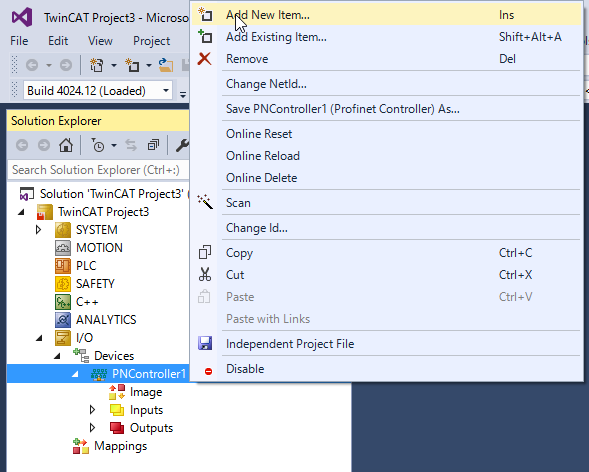Open the Add New Item toolbar dropdown arrow
The width and height of the screenshot is (589, 472).
pyautogui.click(x=149, y=66)
